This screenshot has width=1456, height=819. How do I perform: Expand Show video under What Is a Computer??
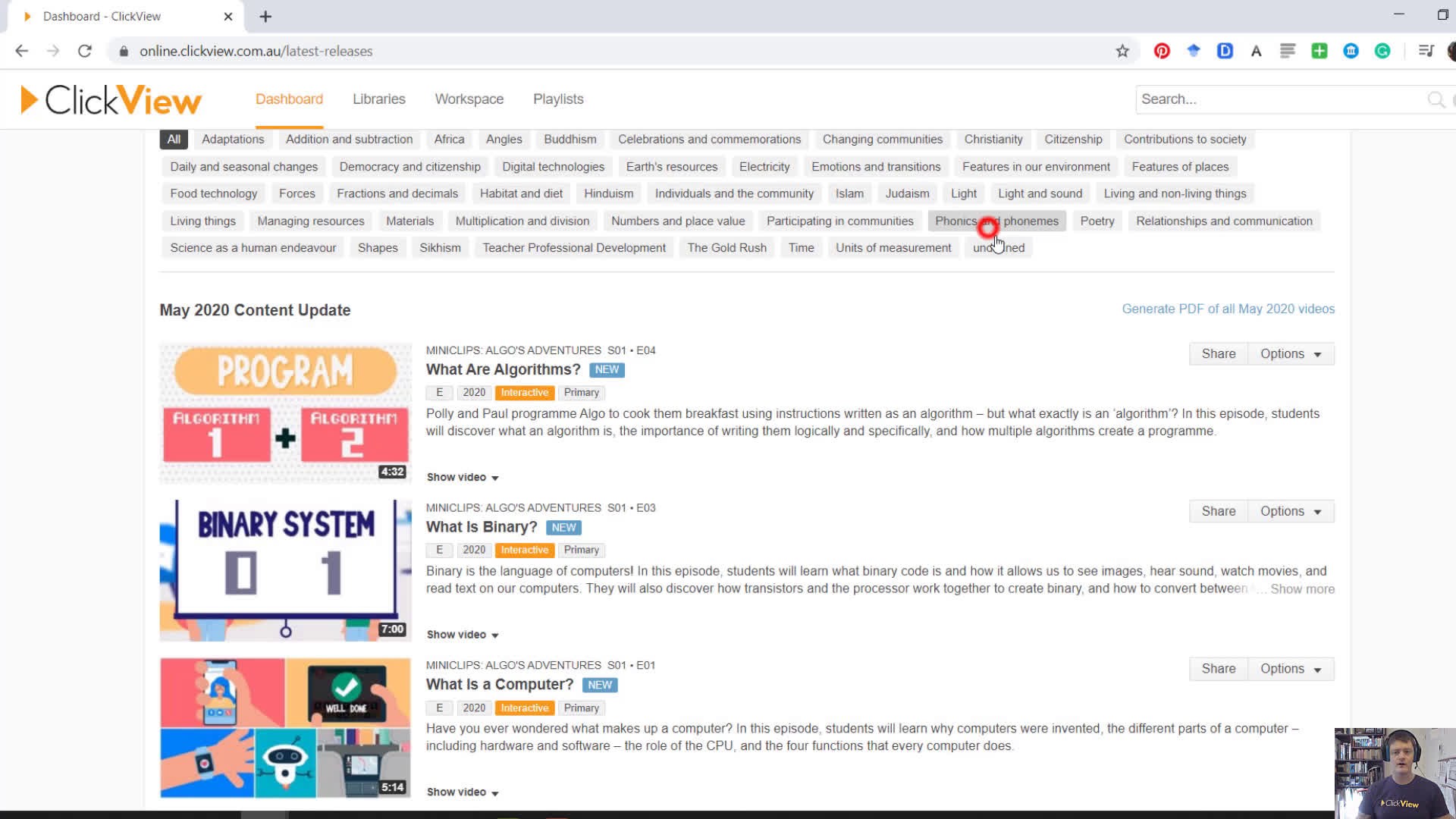pyautogui.click(x=461, y=792)
